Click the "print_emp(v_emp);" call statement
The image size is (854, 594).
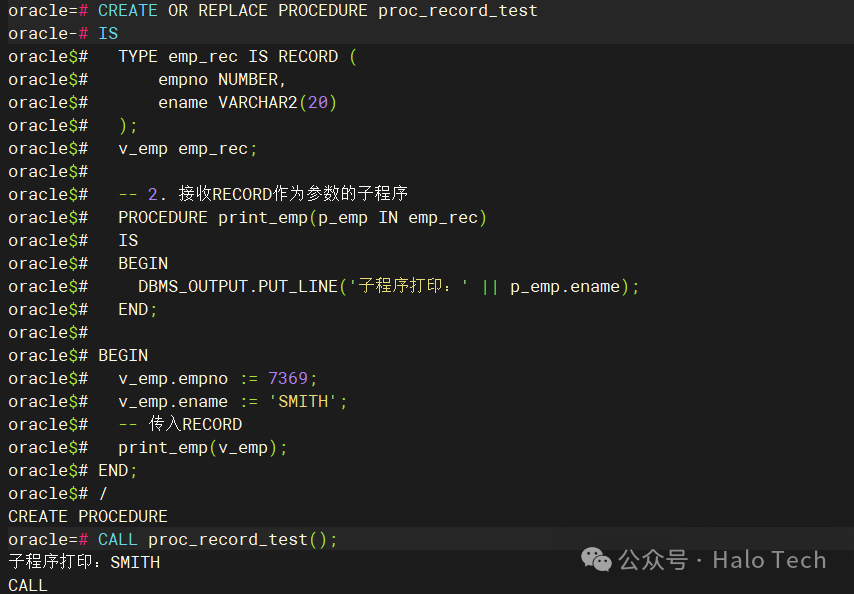203,448
